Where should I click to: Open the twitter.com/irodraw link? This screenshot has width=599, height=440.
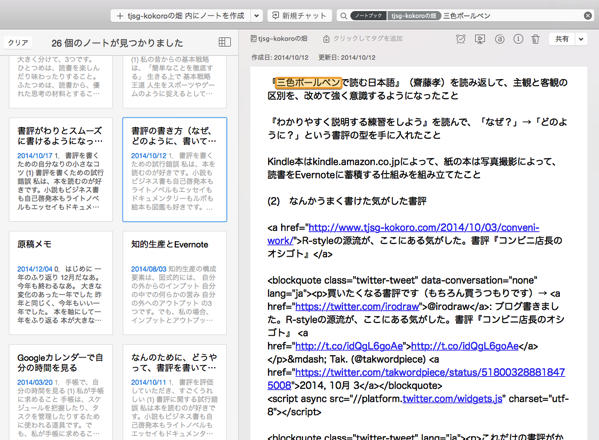click(x=357, y=306)
